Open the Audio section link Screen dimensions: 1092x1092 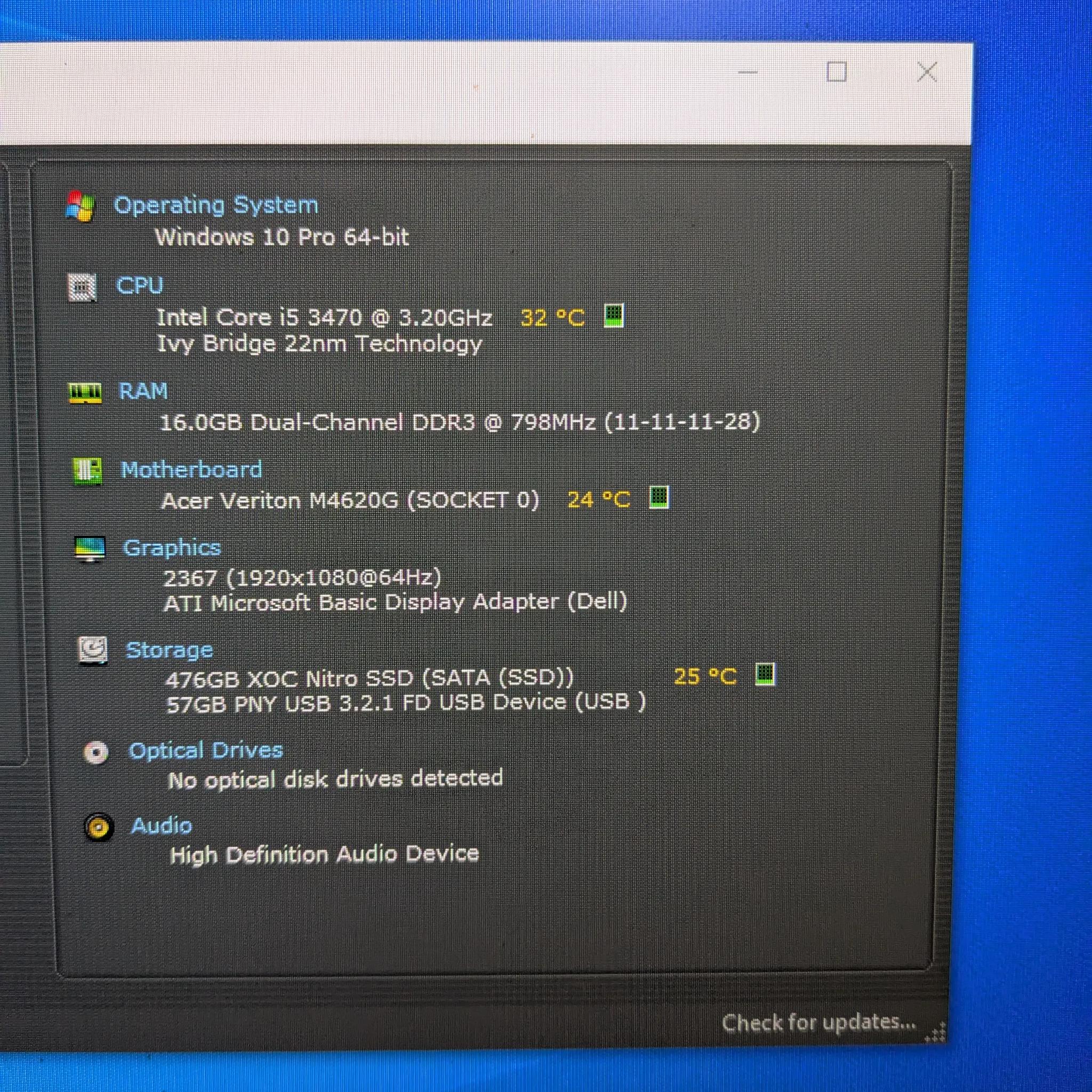tap(162, 826)
